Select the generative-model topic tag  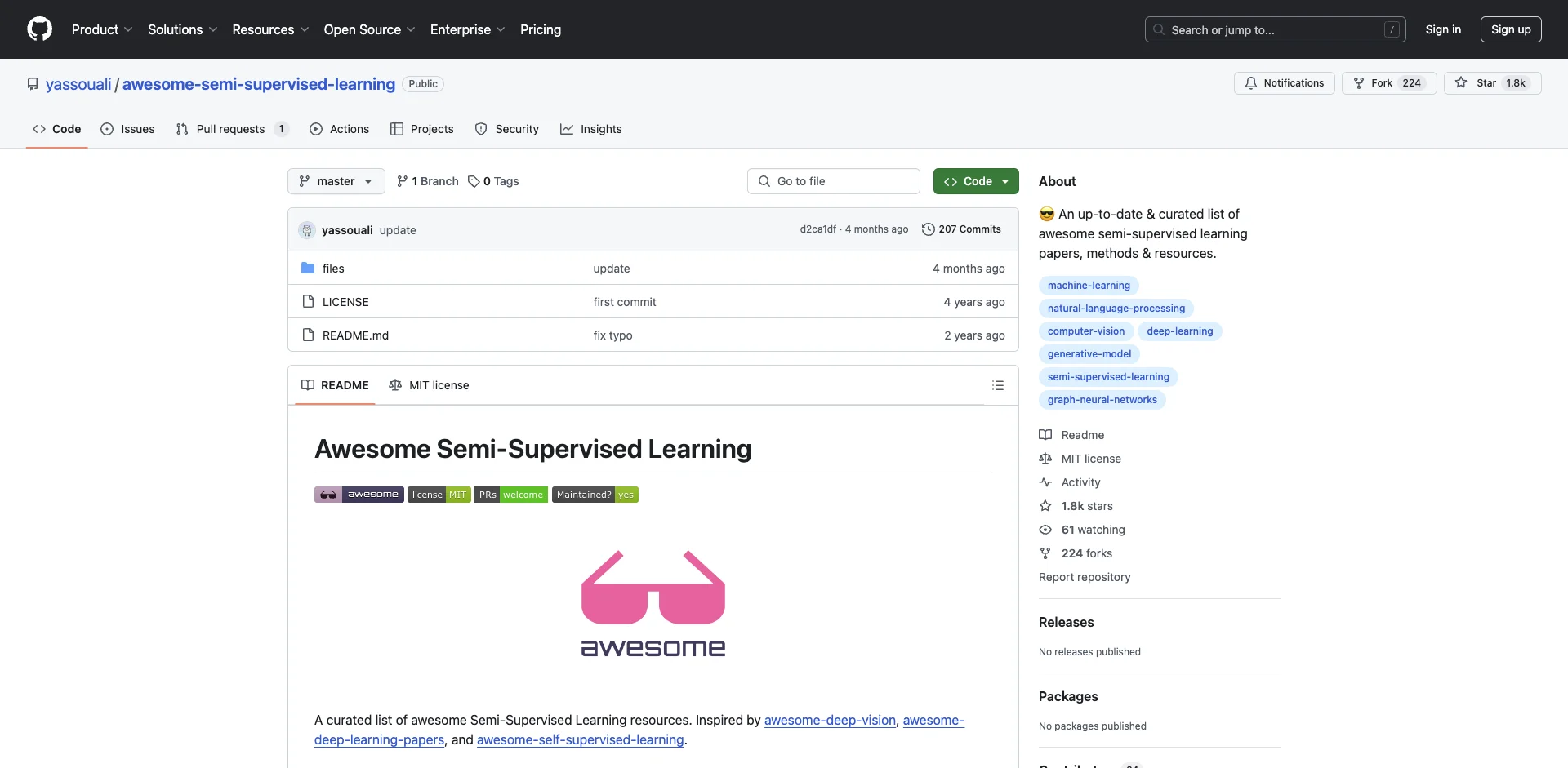(x=1089, y=354)
